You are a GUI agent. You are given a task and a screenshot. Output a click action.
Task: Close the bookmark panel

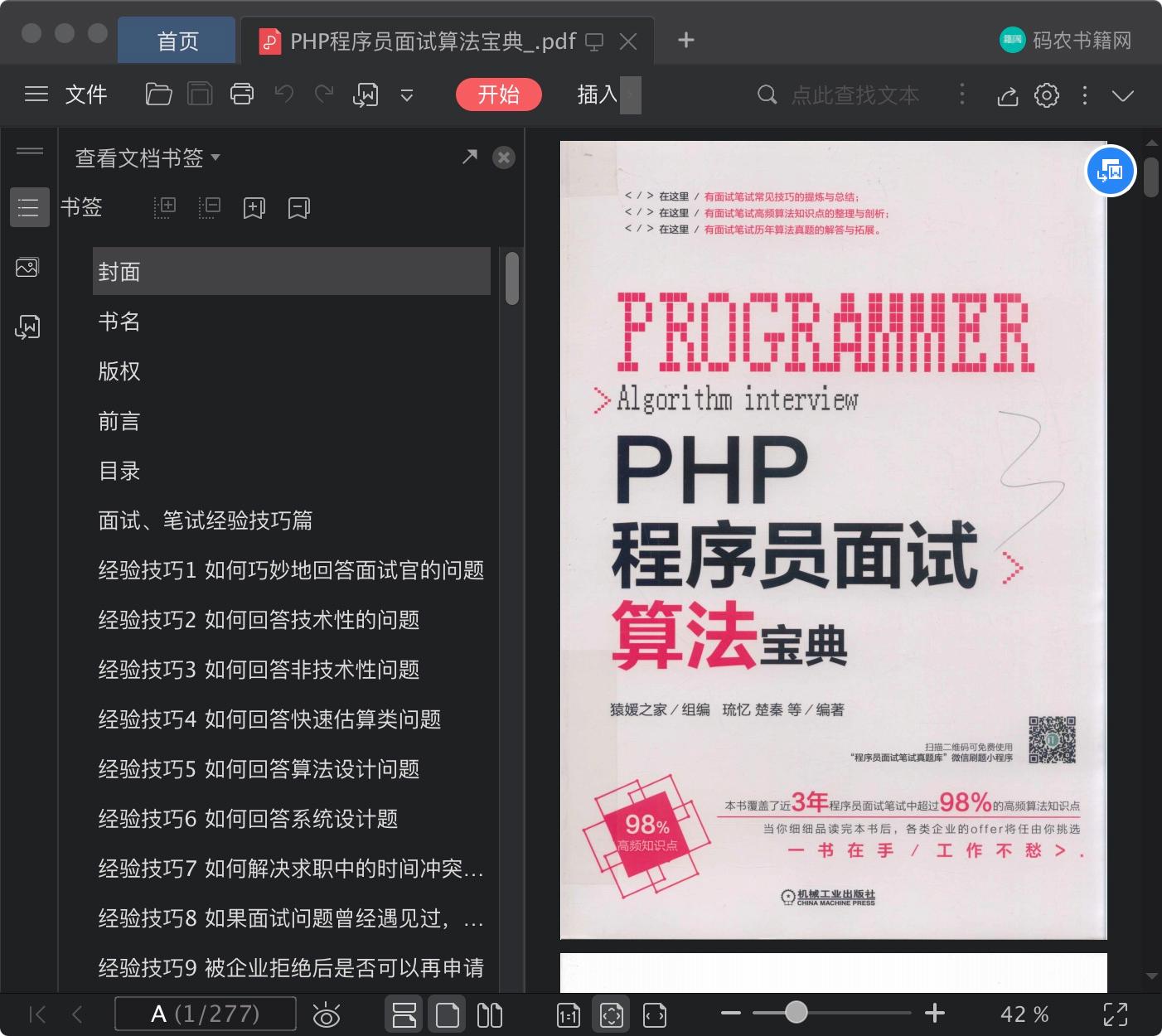504,157
